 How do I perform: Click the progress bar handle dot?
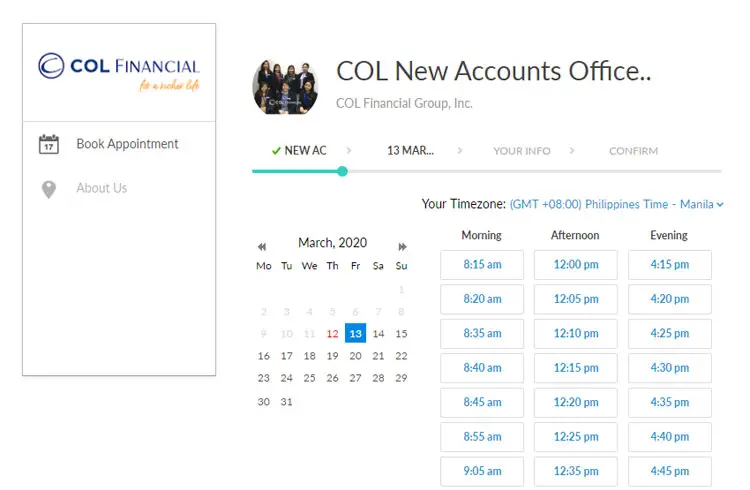(x=342, y=171)
